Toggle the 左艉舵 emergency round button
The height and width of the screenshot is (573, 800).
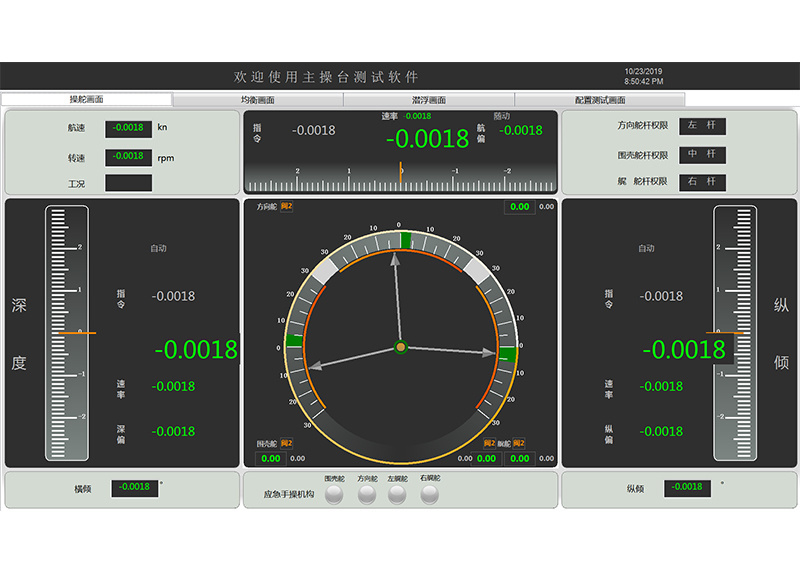point(398,494)
